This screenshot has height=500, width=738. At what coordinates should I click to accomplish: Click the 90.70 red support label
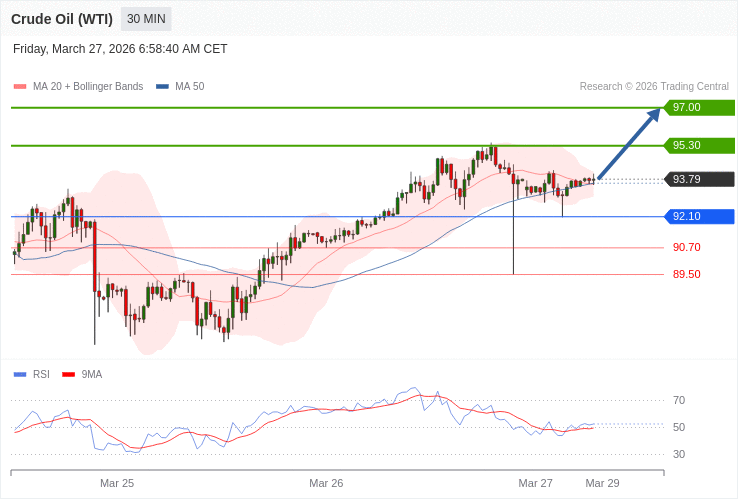pos(686,247)
